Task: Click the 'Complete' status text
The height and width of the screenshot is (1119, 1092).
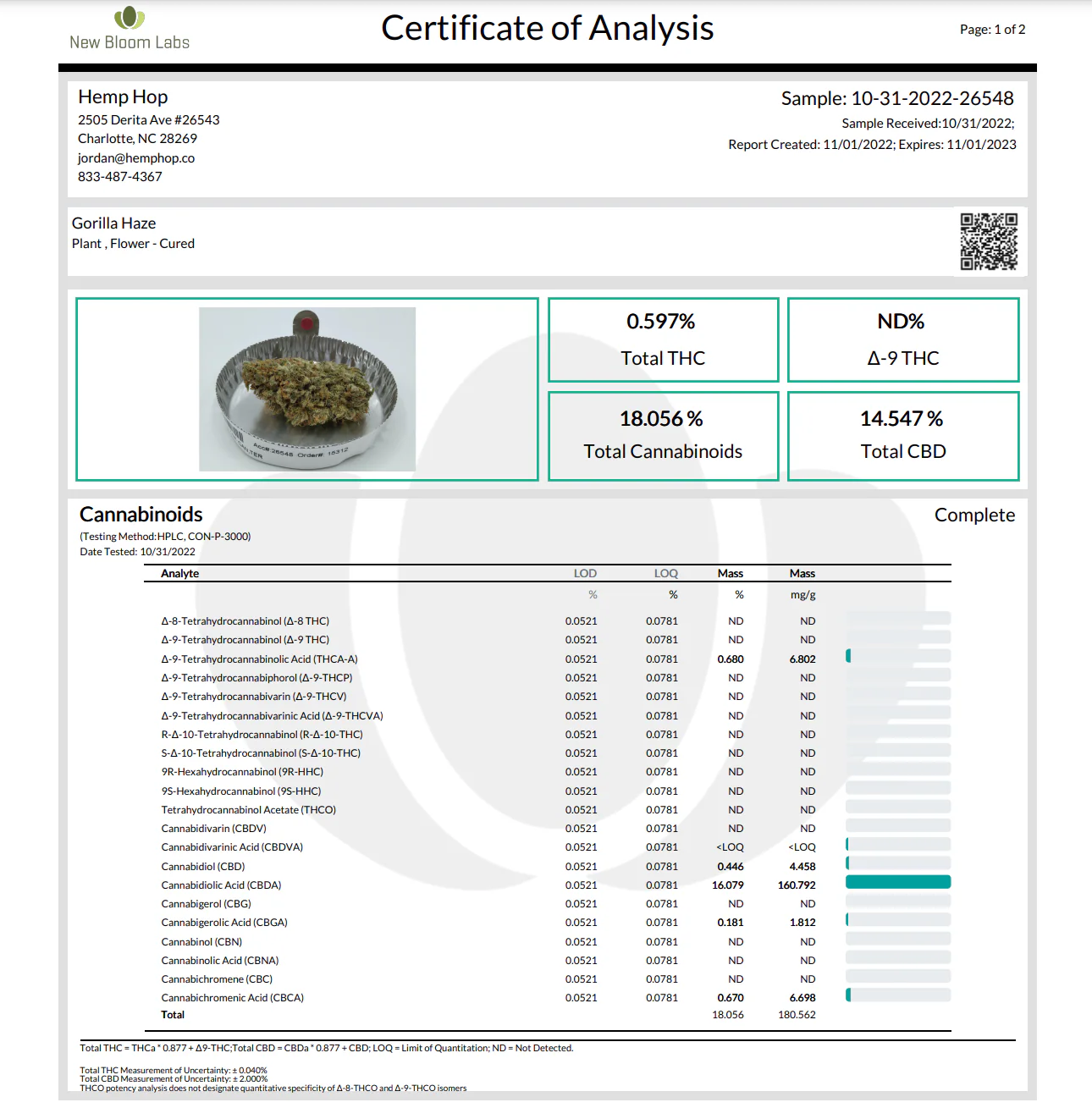Action: tap(974, 515)
